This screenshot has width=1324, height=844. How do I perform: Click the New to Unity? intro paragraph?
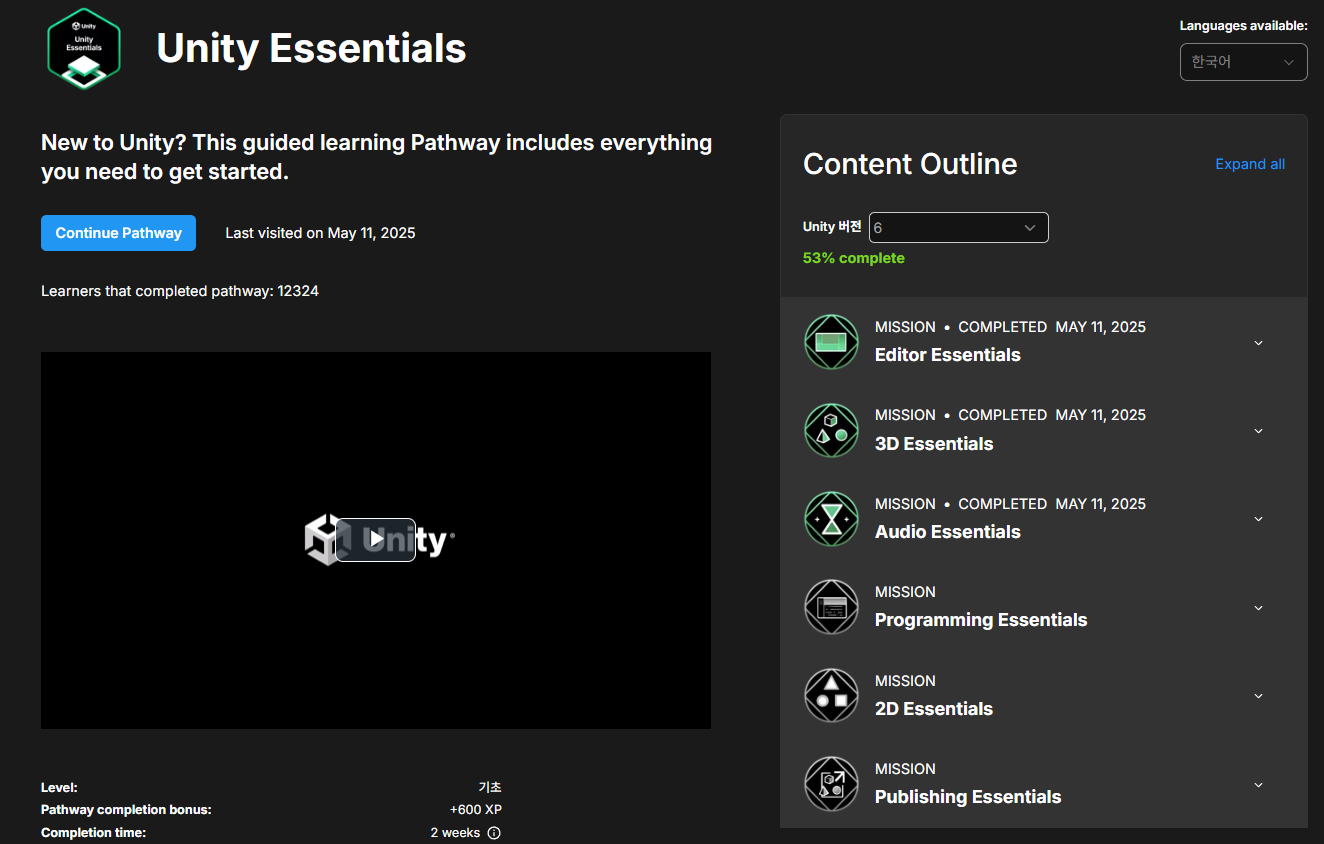pos(376,157)
